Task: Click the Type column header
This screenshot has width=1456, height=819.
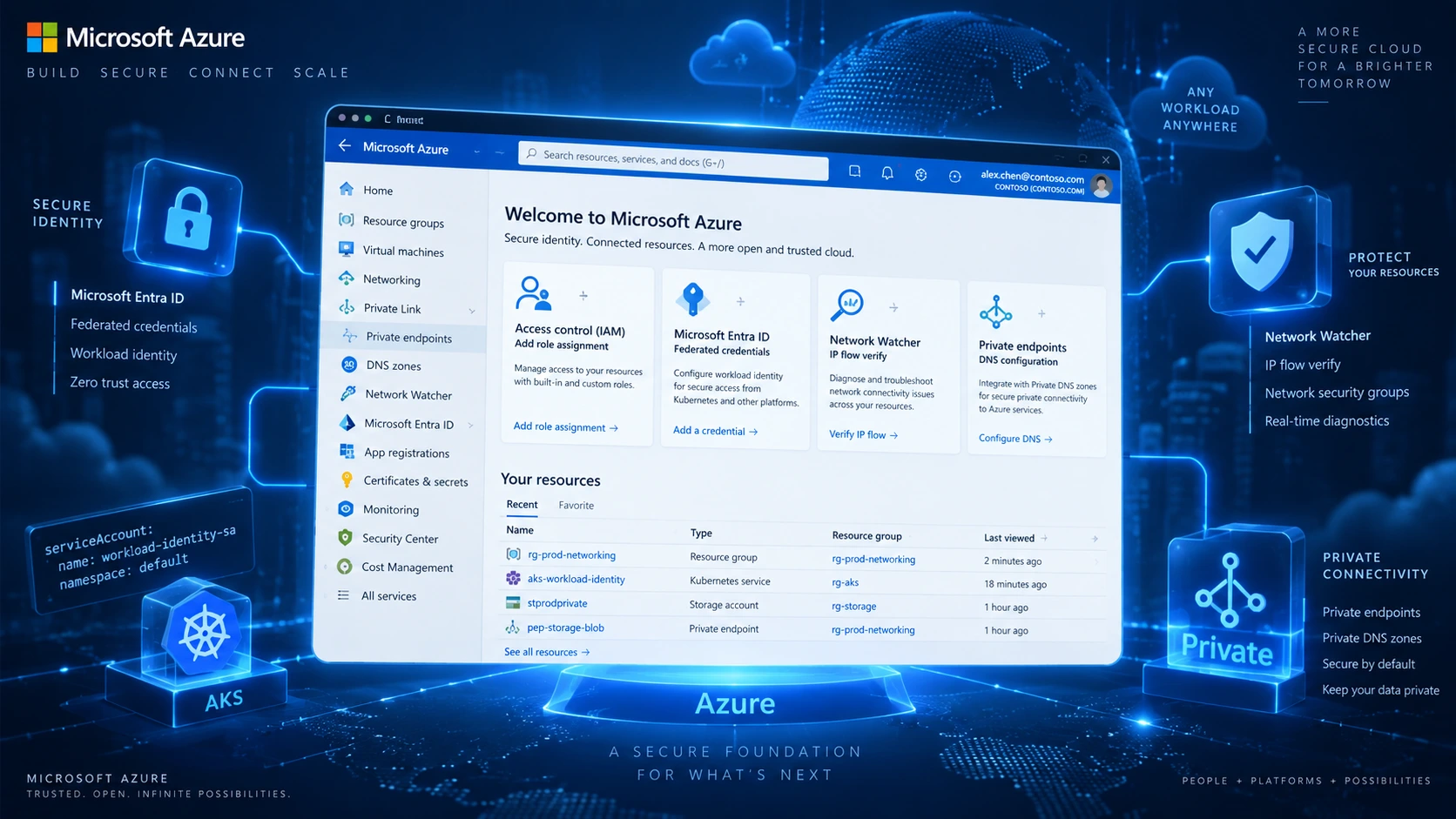Action: pyautogui.click(x=701, y=534)
